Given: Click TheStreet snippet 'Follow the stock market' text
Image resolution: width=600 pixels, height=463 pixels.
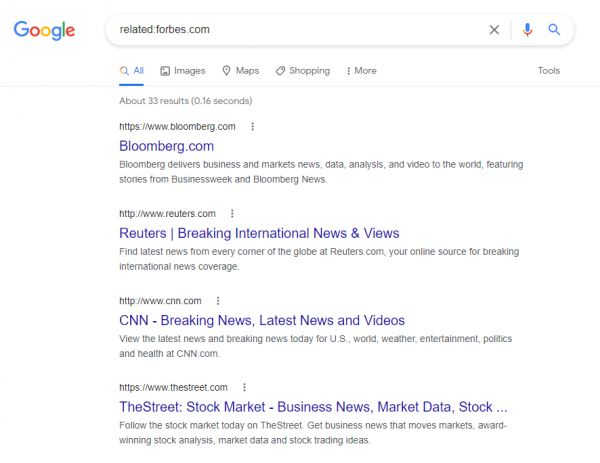Looking at the screenshot, I should click(x=313, y=433).
